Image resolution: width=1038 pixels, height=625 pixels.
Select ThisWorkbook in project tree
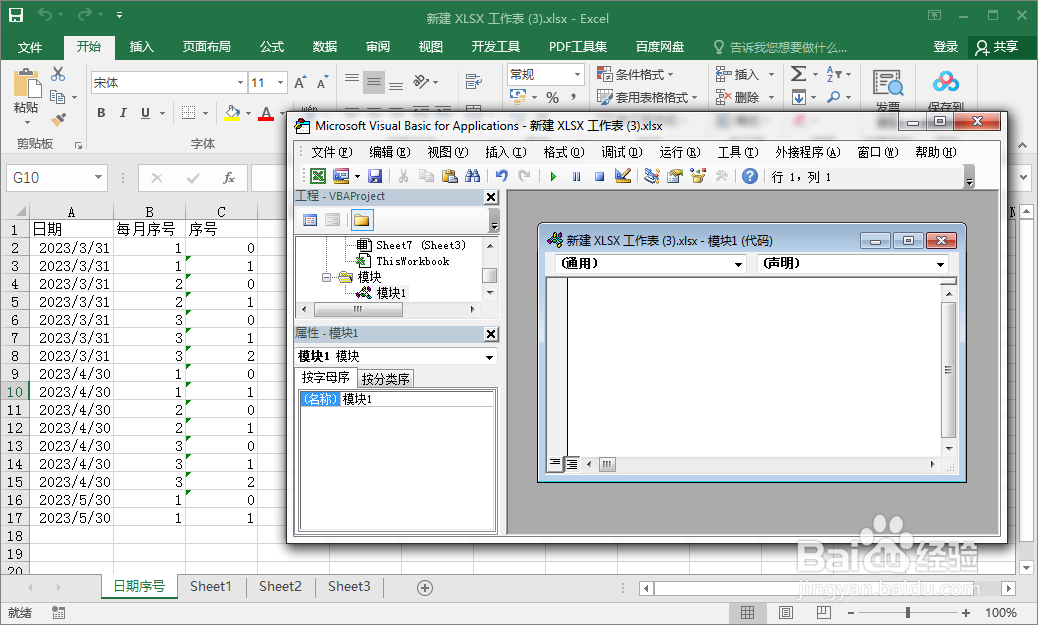pos(412,261)
